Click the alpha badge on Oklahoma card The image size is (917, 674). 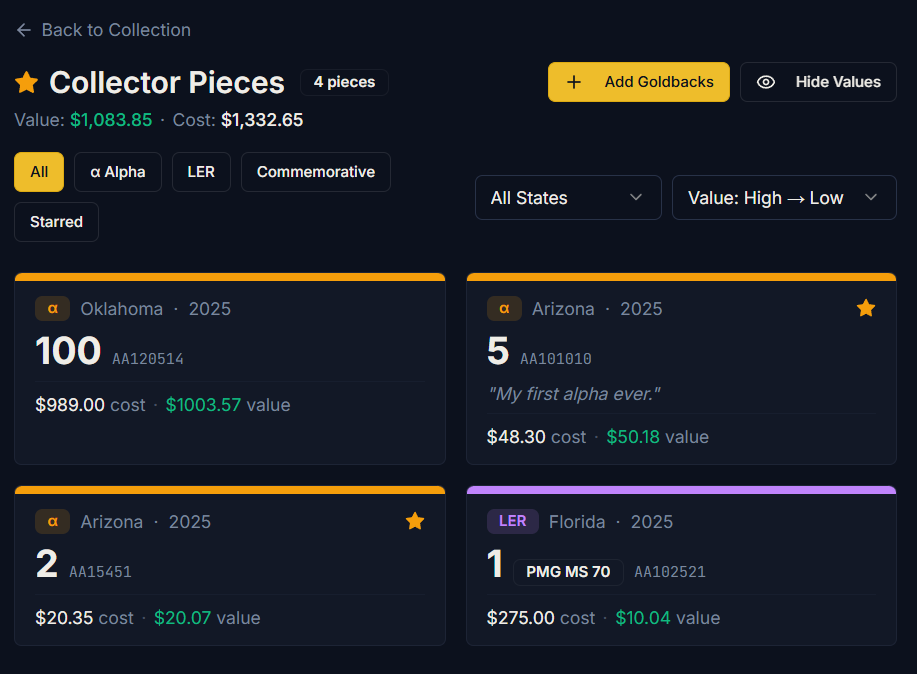pos(52,309)
